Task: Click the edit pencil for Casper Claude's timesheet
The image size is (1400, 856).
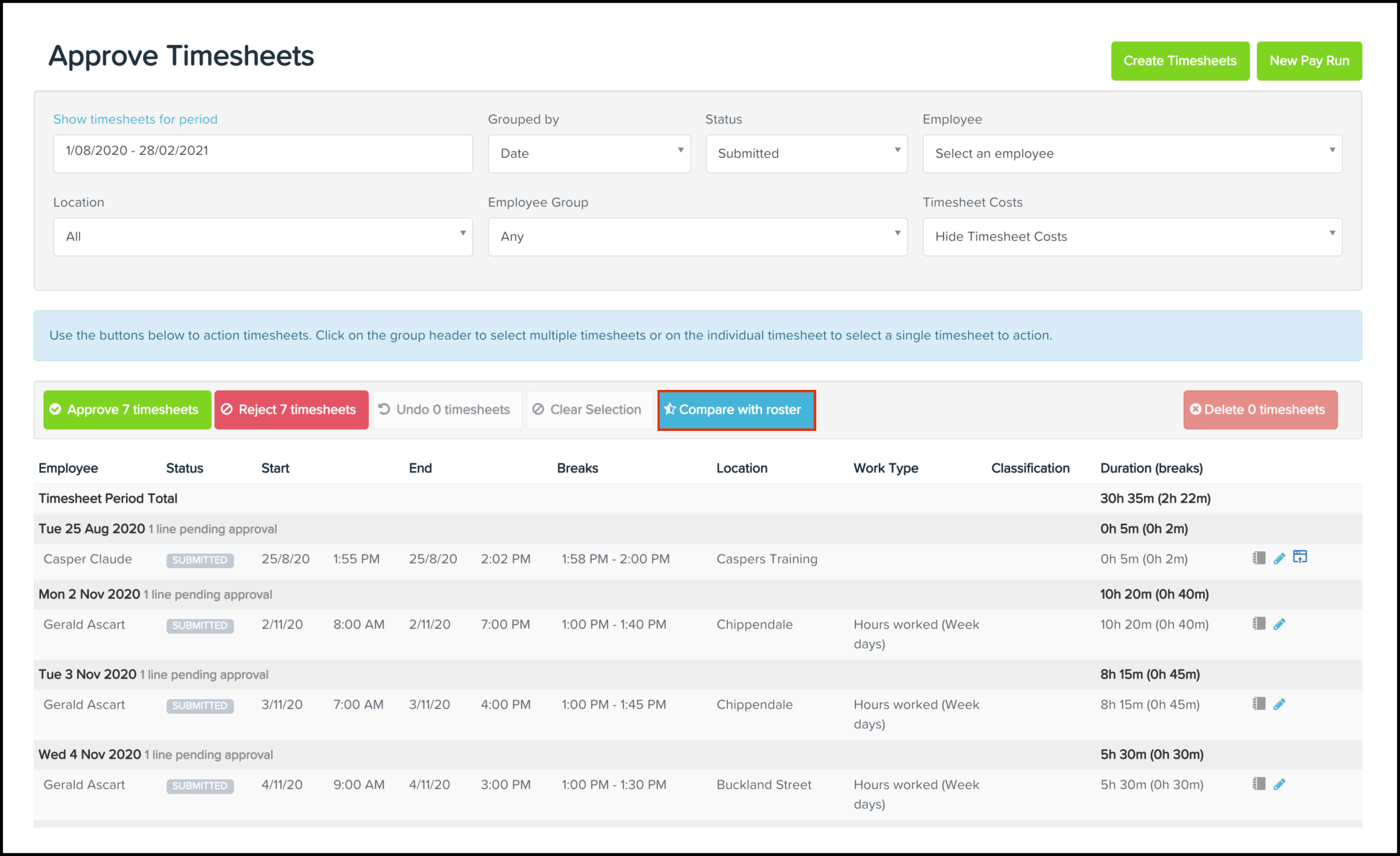Action: coord(1279,559)
